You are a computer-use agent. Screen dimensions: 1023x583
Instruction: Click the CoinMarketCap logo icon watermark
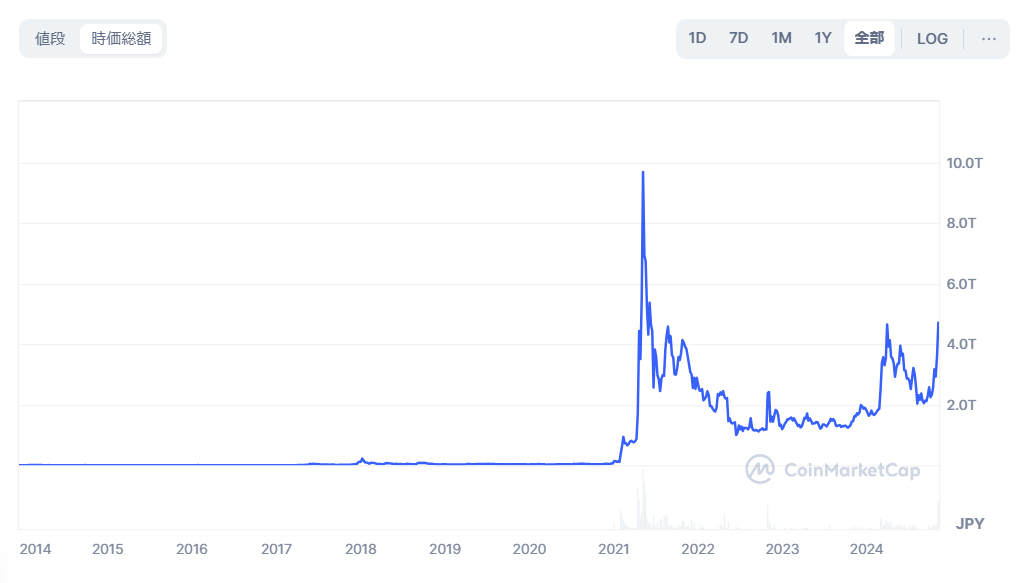coord(760,469)
